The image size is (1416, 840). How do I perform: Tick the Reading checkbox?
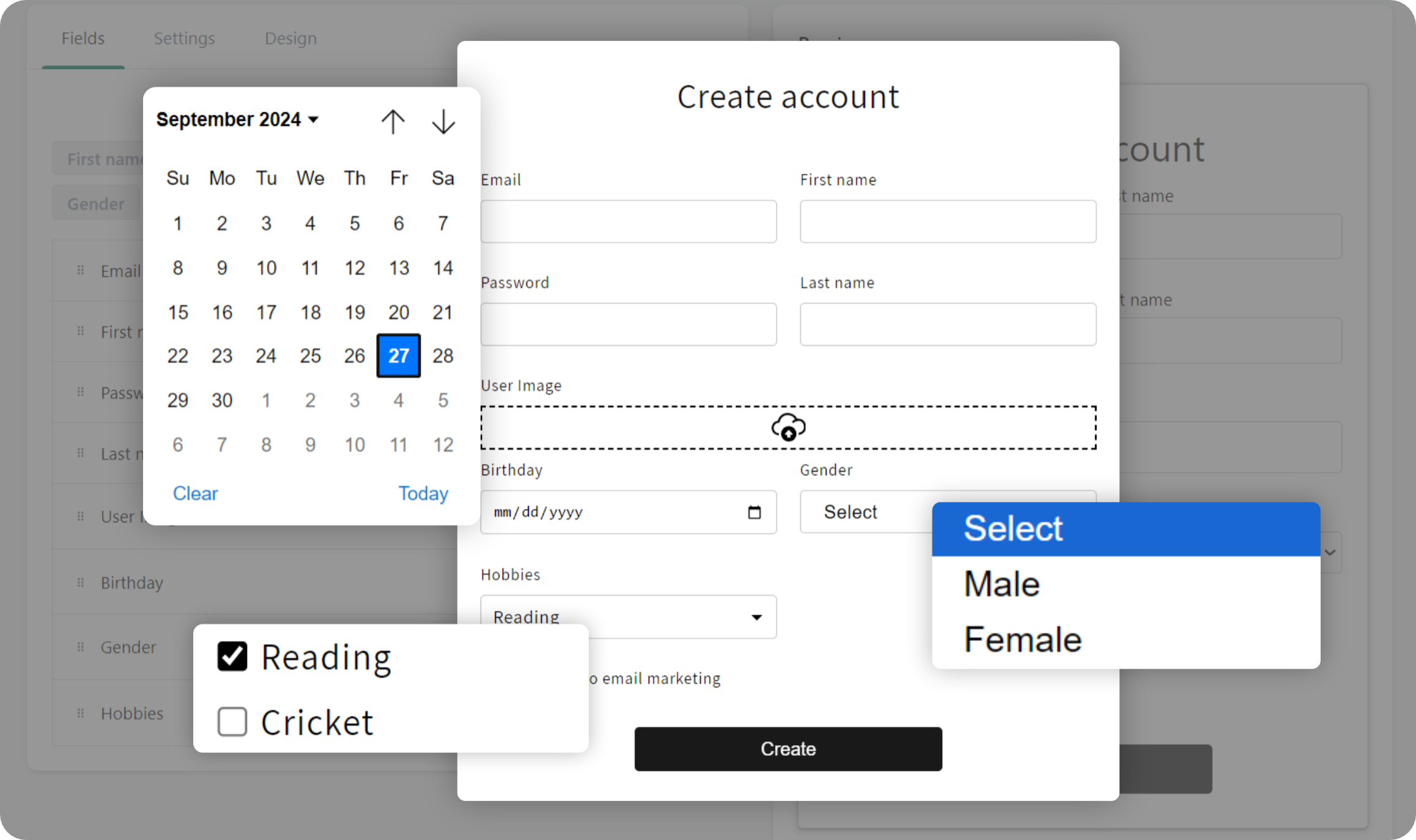(232, 656)
